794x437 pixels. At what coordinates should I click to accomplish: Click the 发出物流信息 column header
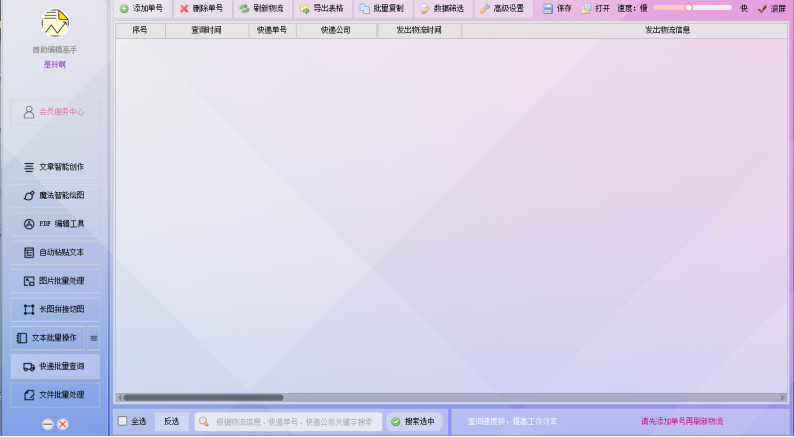point(667,30)
